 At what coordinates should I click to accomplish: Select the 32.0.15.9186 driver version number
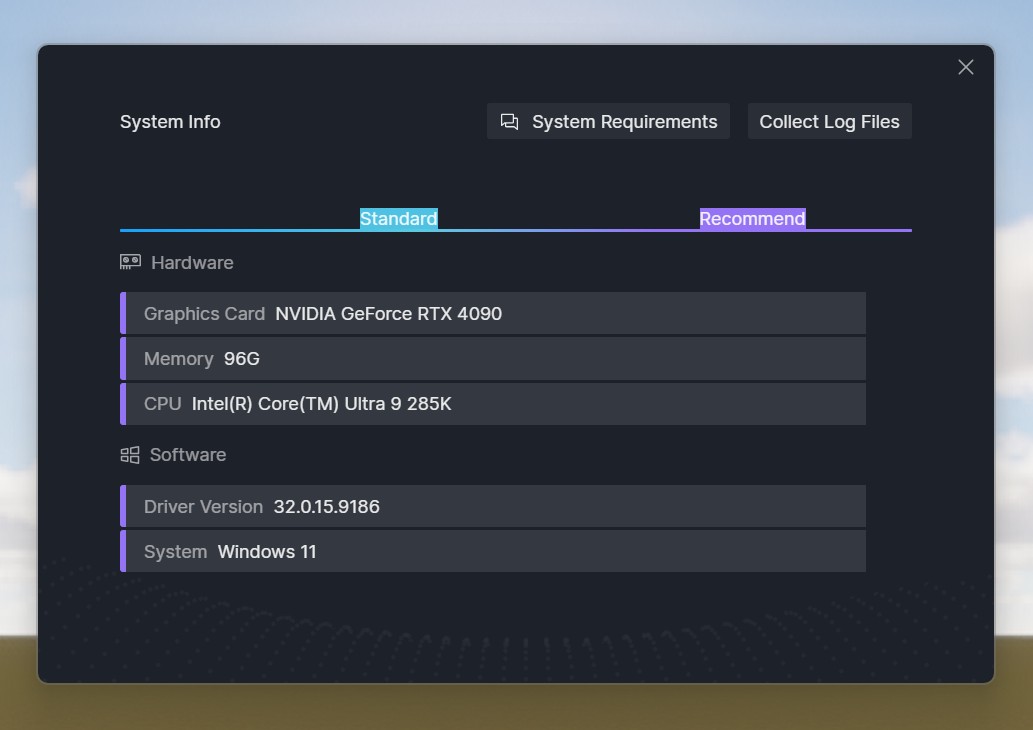[327, 507]
